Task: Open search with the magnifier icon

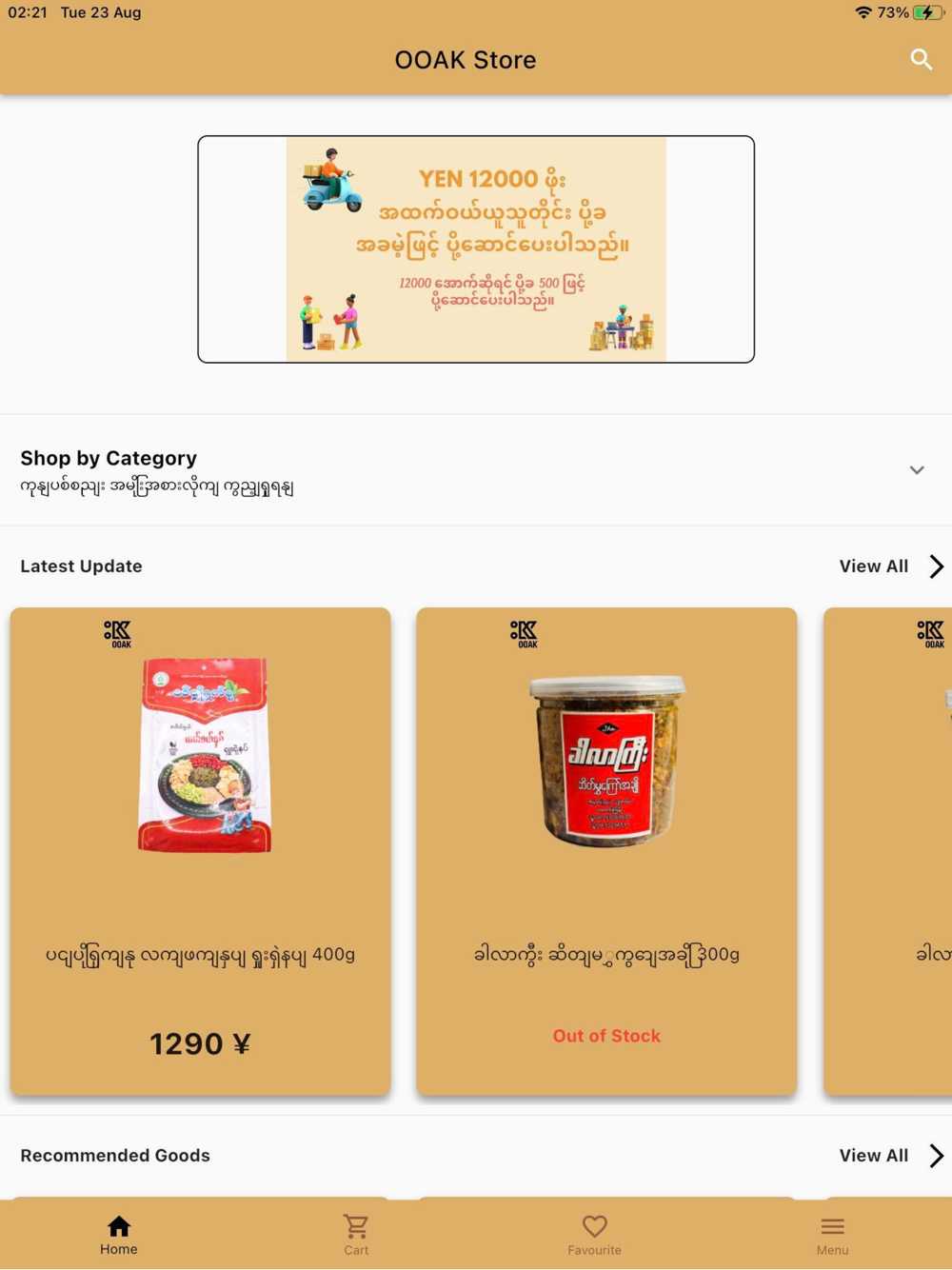Action: click(921, 59)
